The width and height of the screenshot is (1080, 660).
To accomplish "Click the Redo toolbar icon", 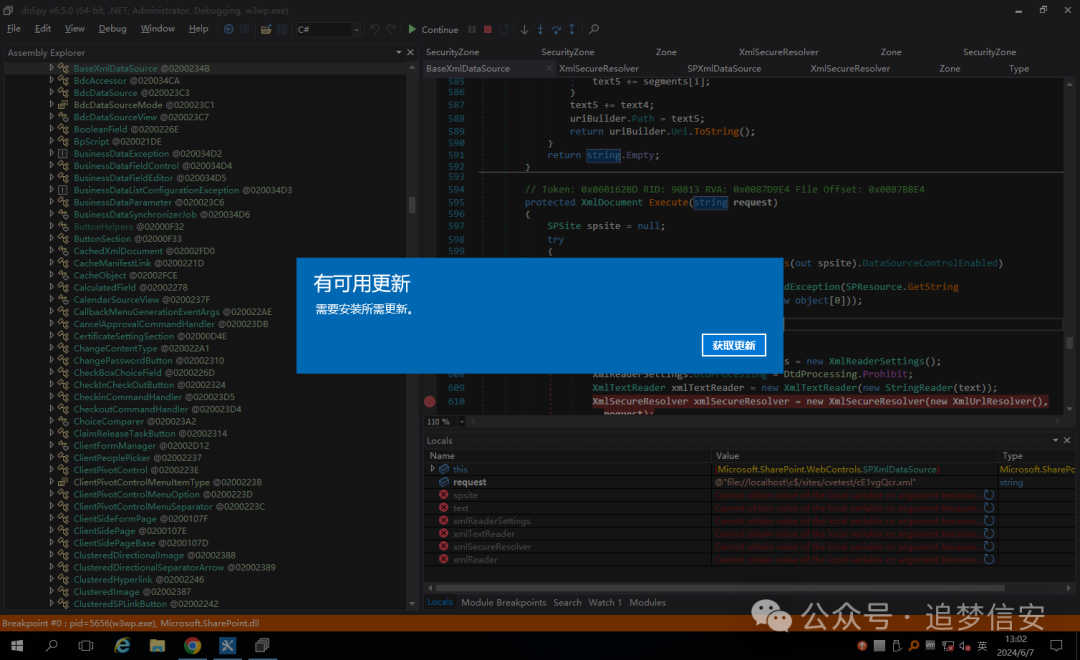I will point(391,29).
